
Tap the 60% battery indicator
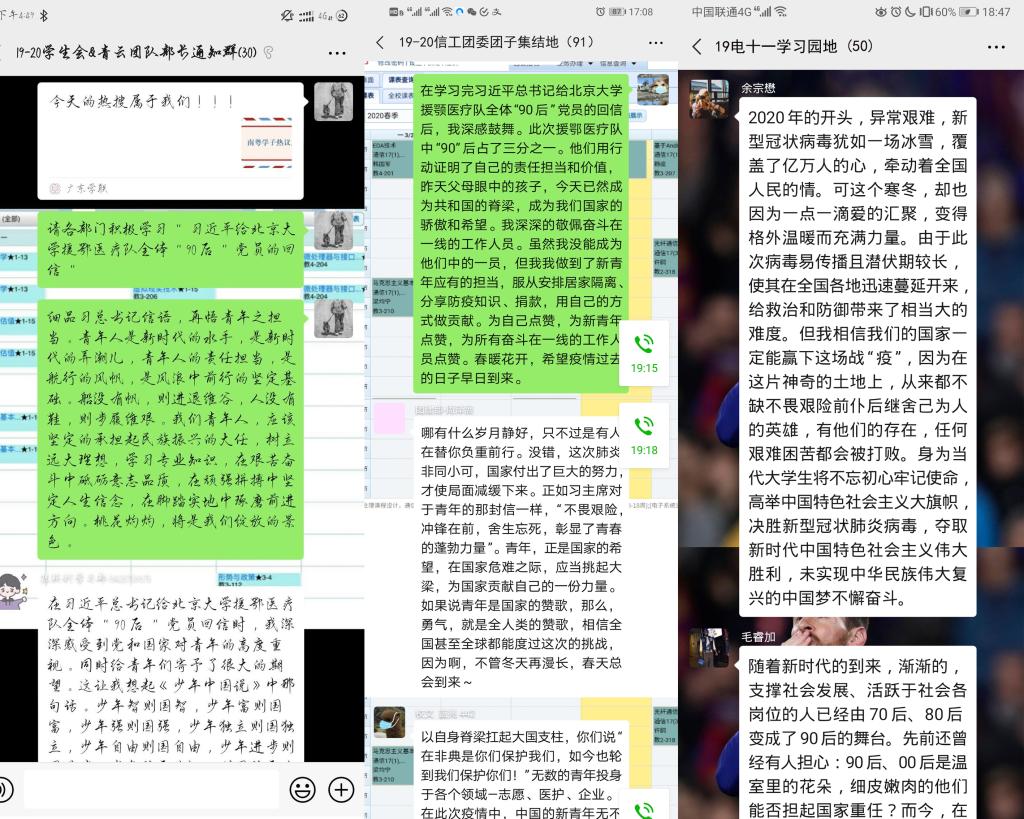point(955,12)
